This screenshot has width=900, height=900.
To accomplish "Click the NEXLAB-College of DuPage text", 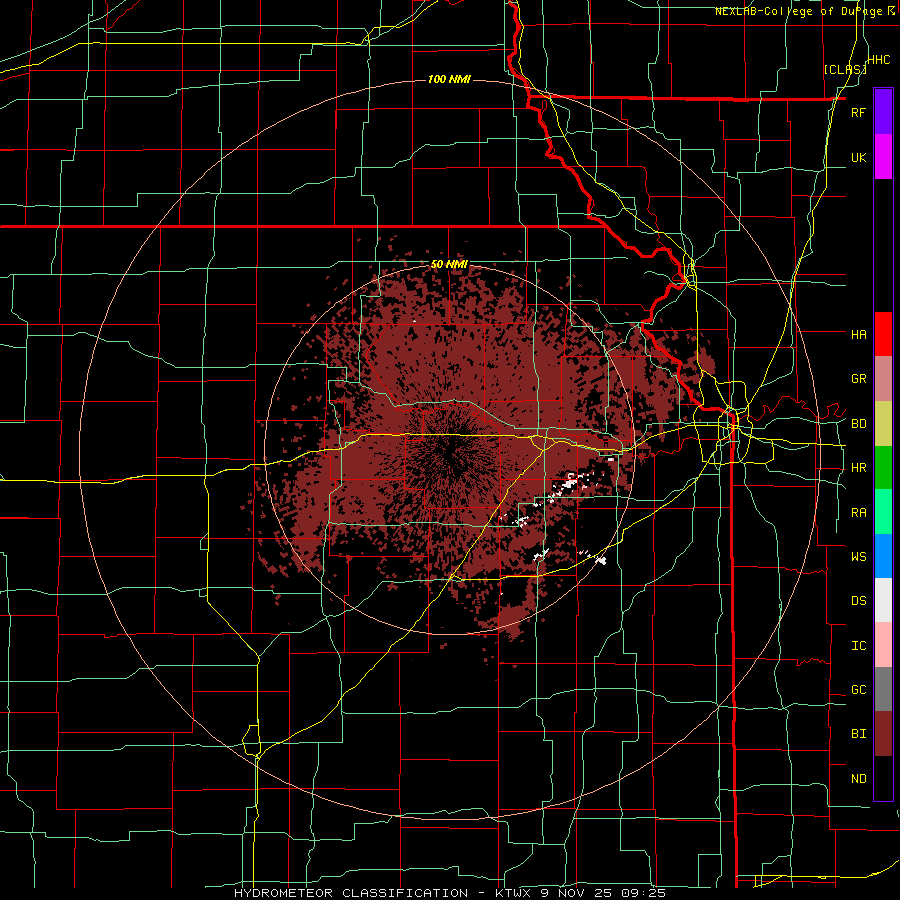I will point(798,11).
